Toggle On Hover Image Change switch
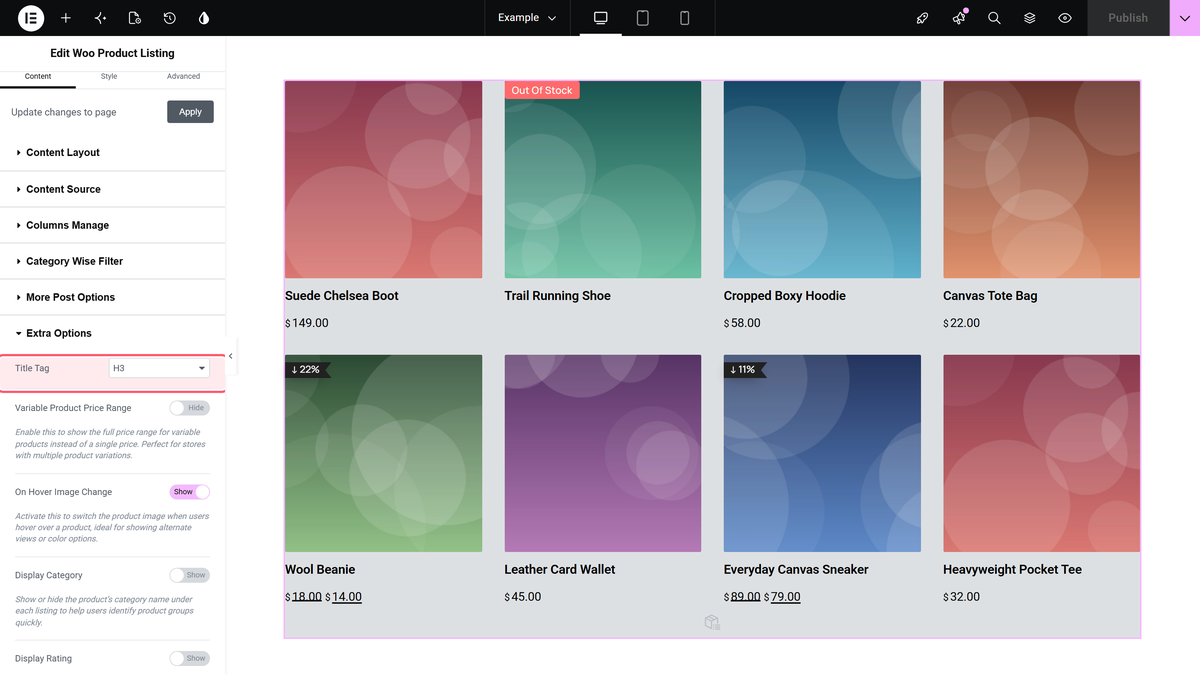Screen dimensions: 1200x675 [x=189, y=492]
